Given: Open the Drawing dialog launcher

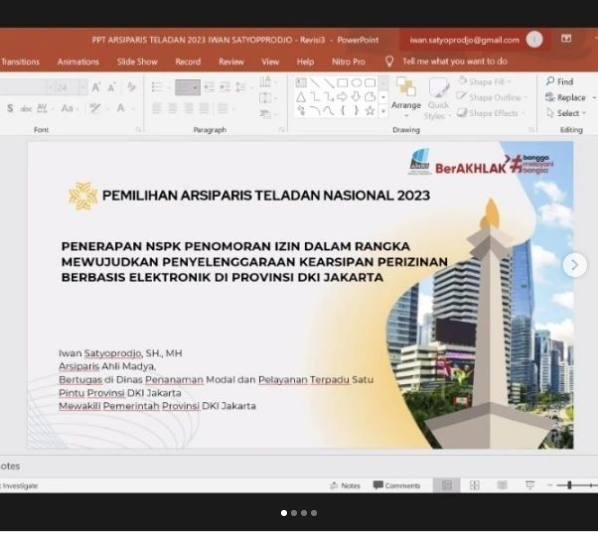Looking at the screenshot, I should [x=532, y=130].
